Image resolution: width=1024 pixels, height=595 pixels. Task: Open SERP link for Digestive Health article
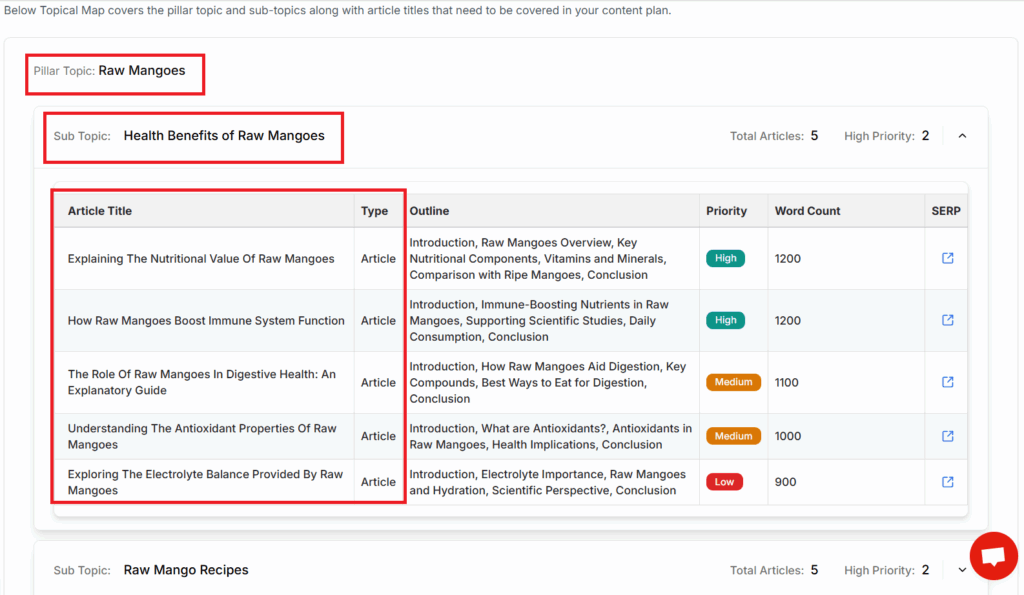(x=947, y=382)
